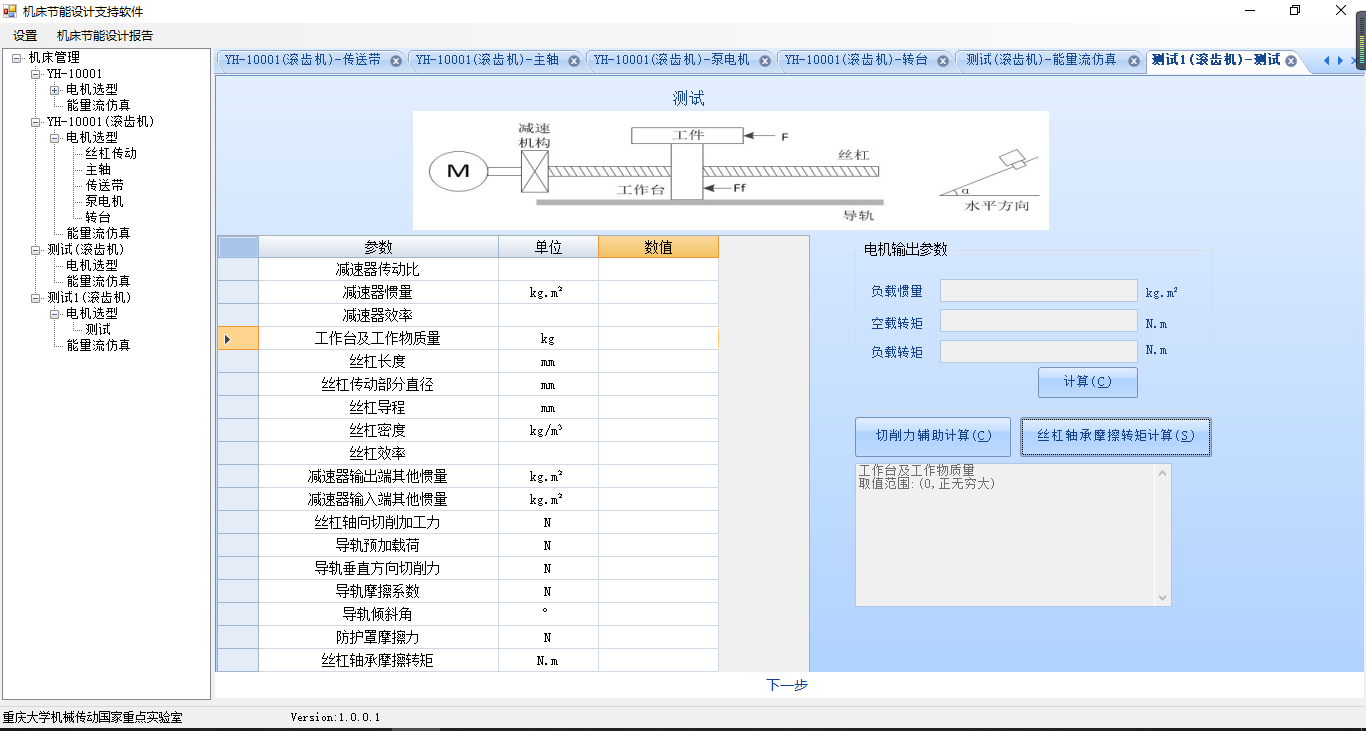
Task: Collapse the 测试1(滚齿机) tree node
Action: click(x=36, y=298)
